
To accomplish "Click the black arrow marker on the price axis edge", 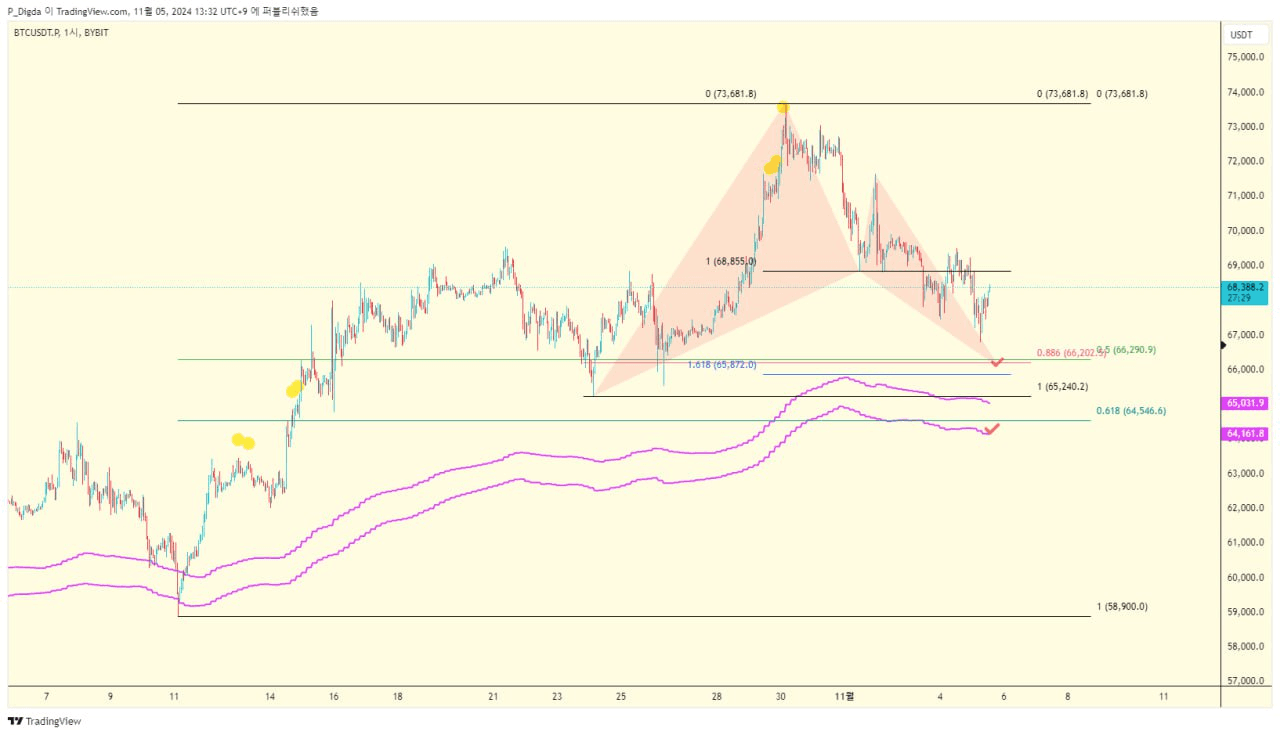I will [1224, 345].
